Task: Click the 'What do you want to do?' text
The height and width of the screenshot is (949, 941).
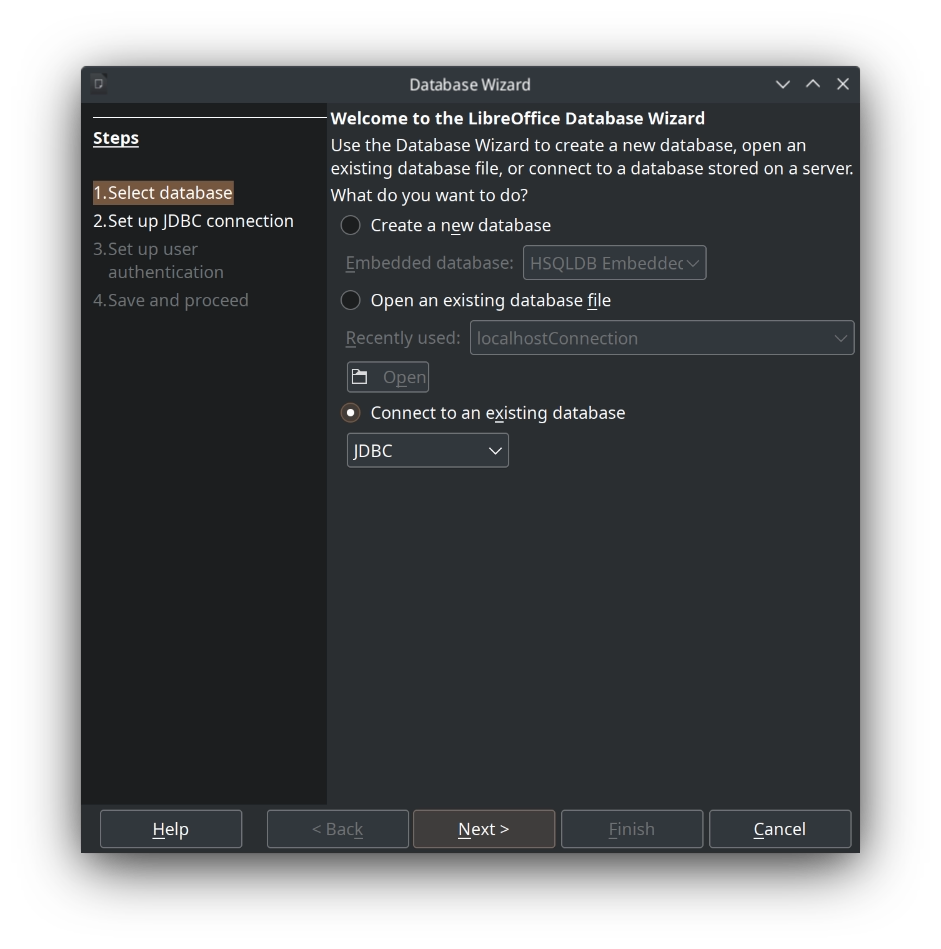Action: 429,195
